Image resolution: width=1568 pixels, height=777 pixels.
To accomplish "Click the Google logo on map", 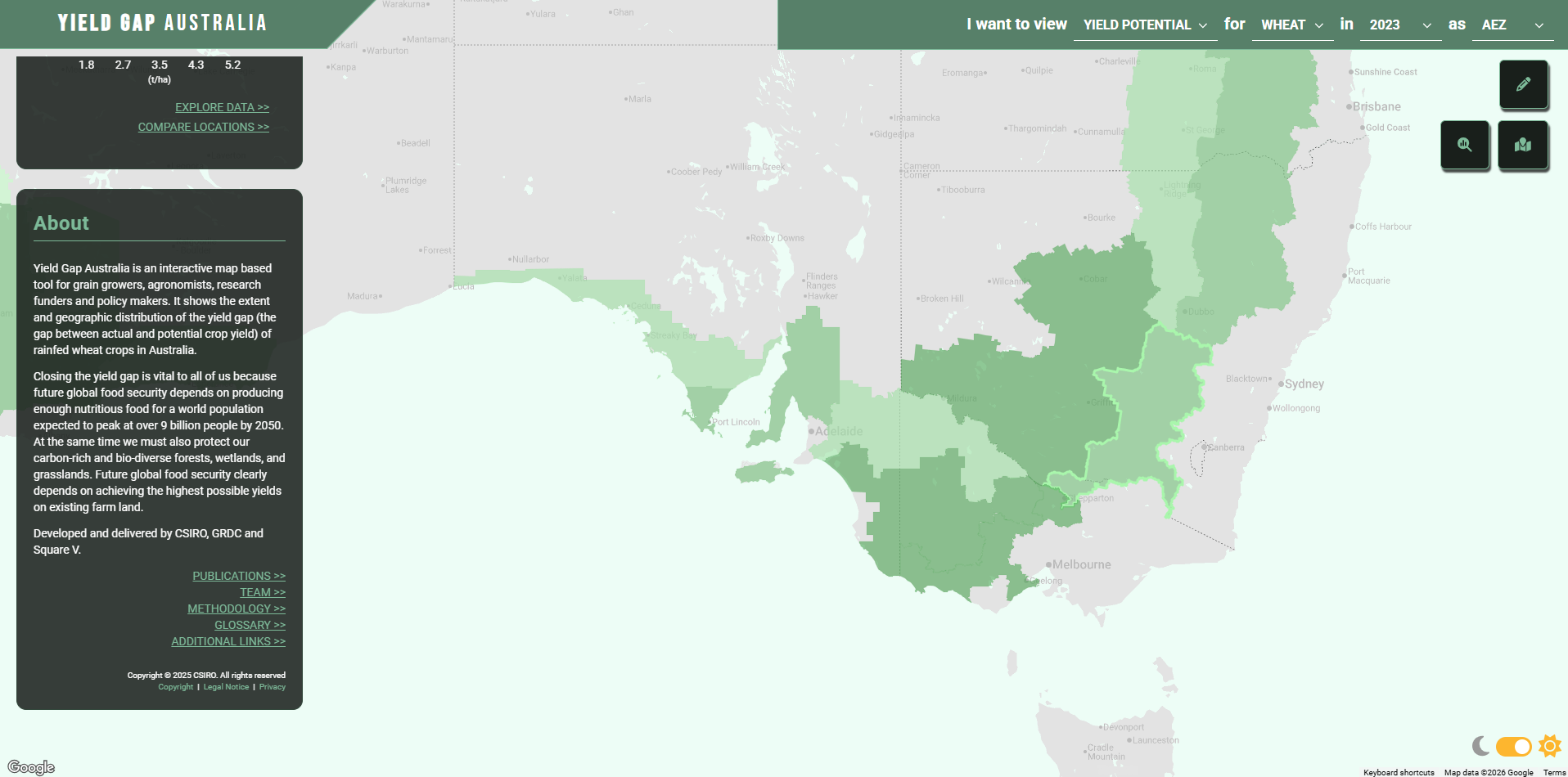I will [x=31, y=767].
